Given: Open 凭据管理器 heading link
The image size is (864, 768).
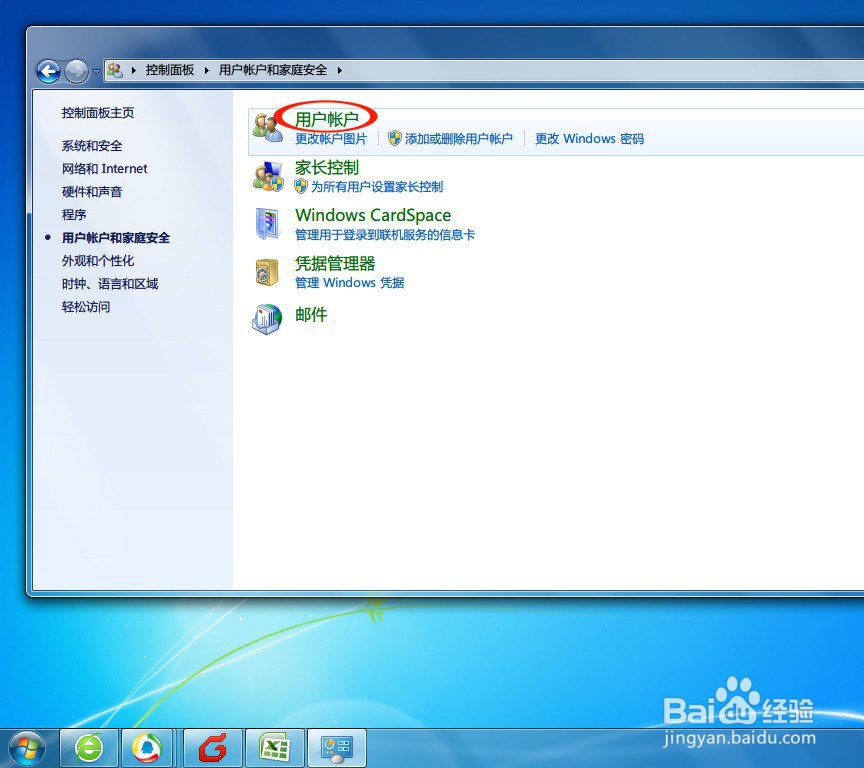Looking at the screenshot, I should pyautogui.click(x=335, y=263).
